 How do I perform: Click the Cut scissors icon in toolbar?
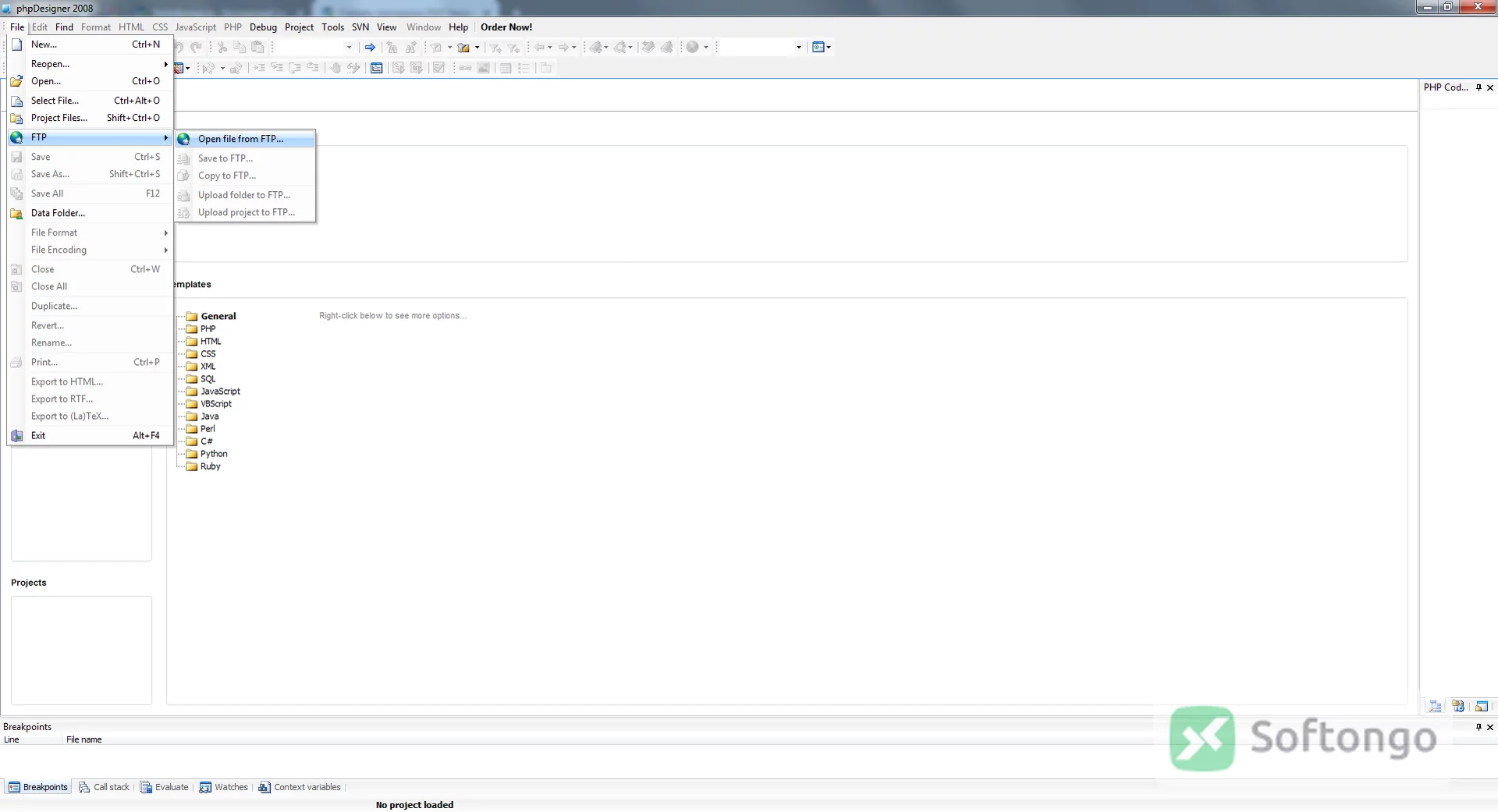pos(222,48)
